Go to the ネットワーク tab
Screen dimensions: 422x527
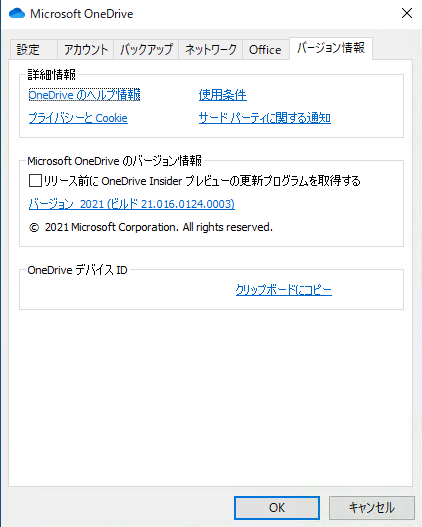click(210, 49)
